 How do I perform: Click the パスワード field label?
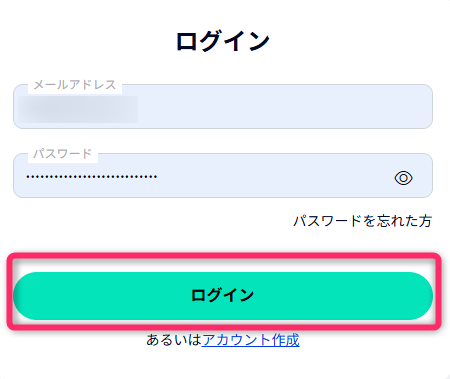[62, 154]
